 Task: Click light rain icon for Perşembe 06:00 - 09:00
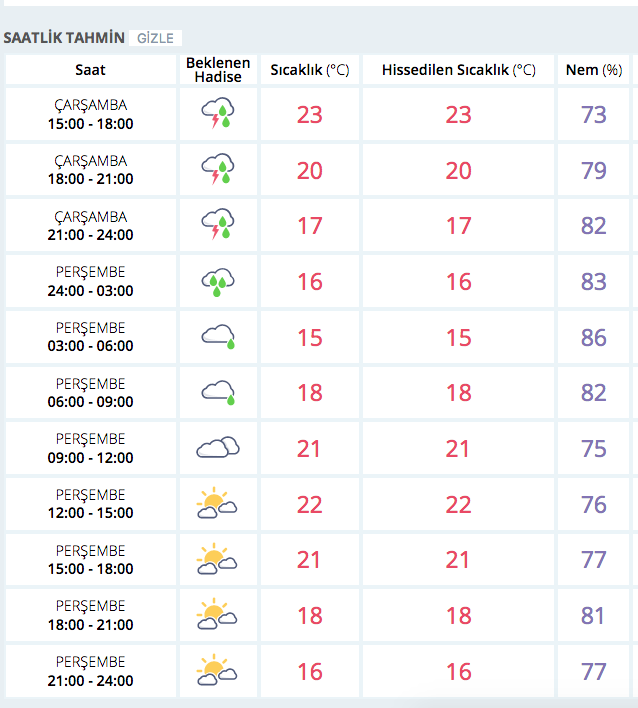[217, 393]
